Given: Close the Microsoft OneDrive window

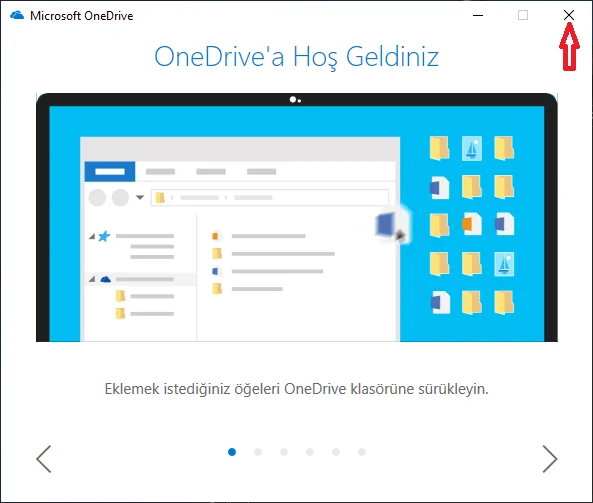Looking at the screenshot, I should 569,15.
